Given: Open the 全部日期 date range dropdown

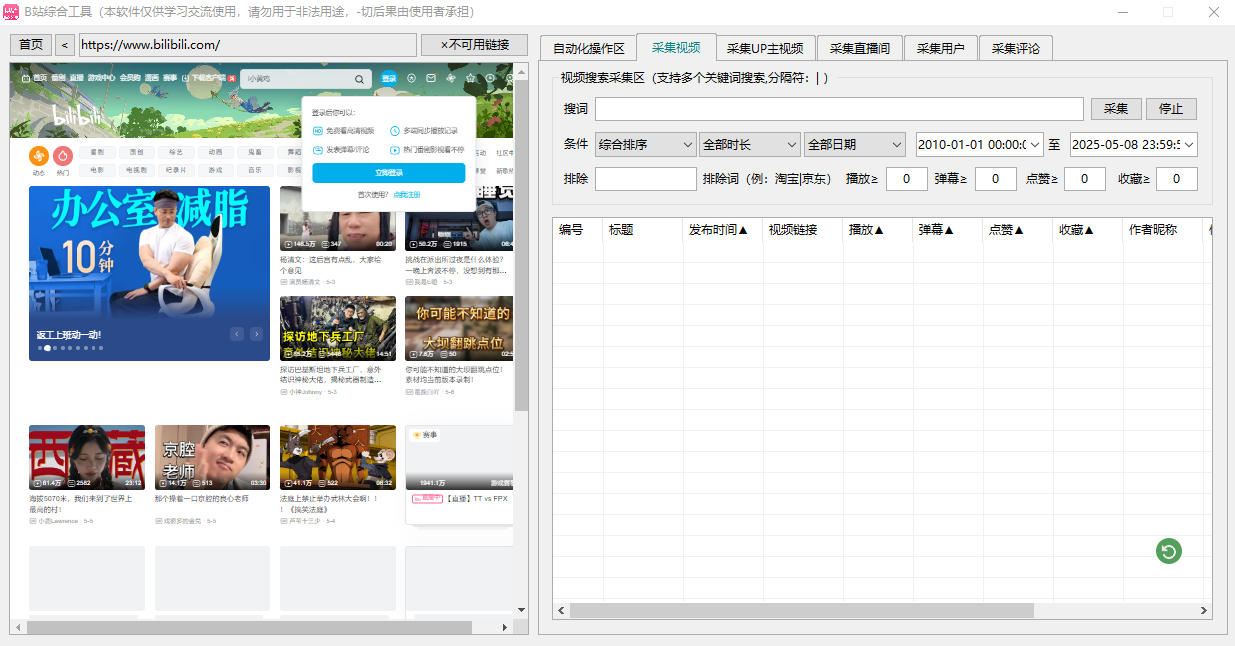Looking at the screenshot, I should pos(854,144).
